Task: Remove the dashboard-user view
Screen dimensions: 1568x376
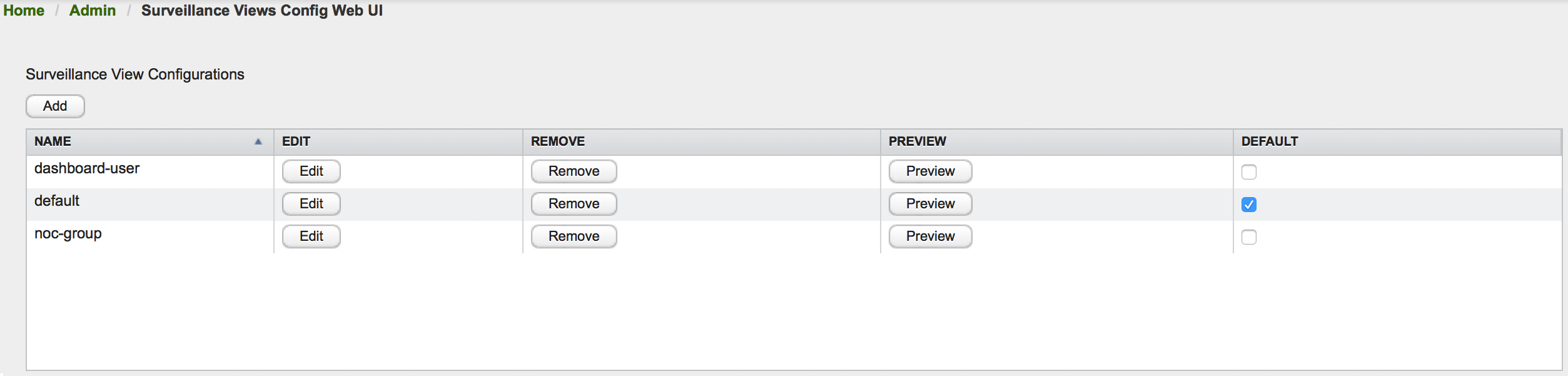Action: tap(573, 171)
